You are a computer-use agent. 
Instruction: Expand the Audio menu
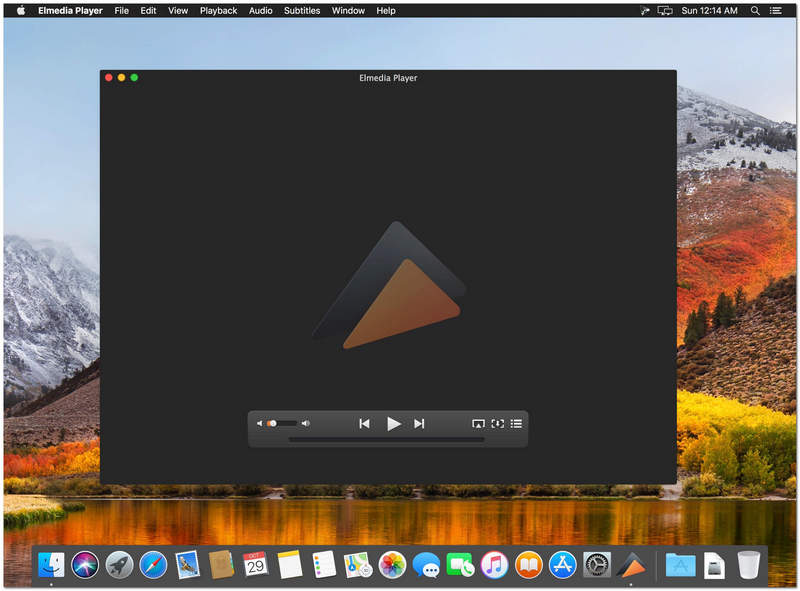tap(260, 11)
